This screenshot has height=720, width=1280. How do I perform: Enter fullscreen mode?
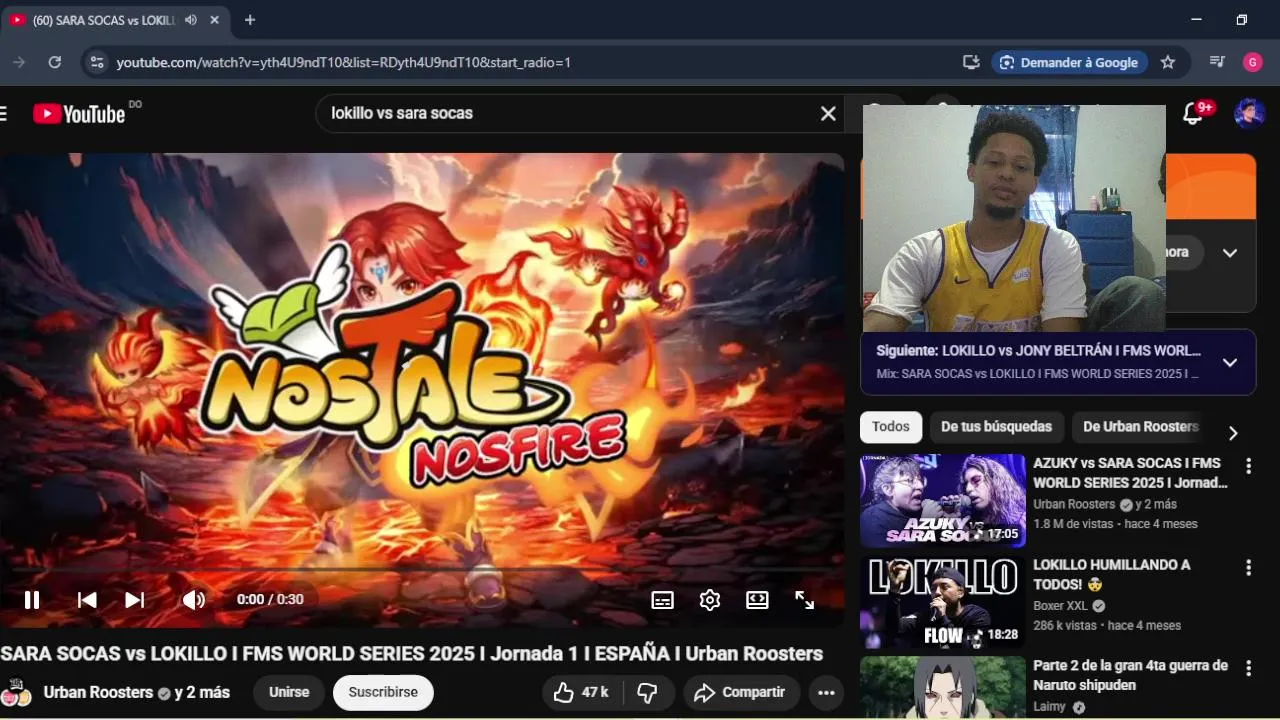pos(804,600)
